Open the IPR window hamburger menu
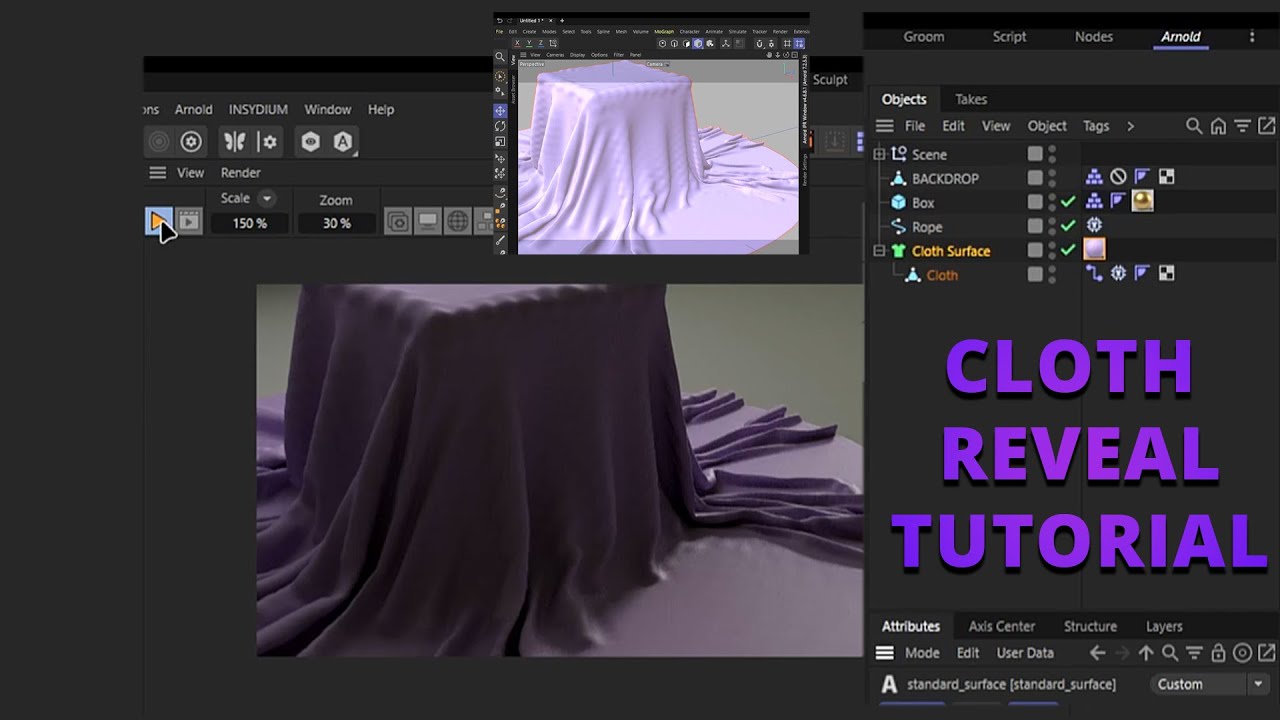Viewport: 1280px width, 720px height. (x=157, y=173)
